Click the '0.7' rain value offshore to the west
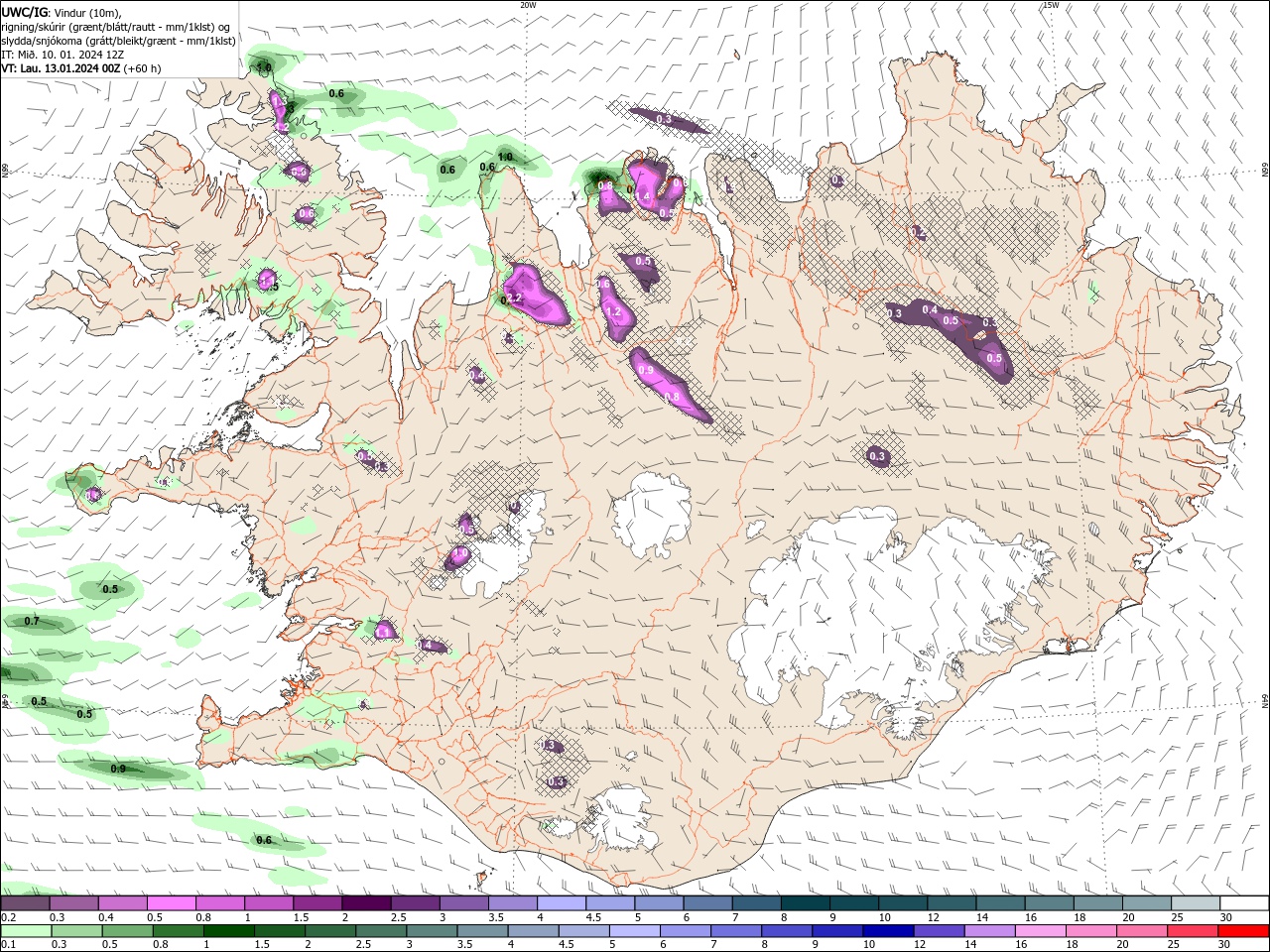 point(31,622)
